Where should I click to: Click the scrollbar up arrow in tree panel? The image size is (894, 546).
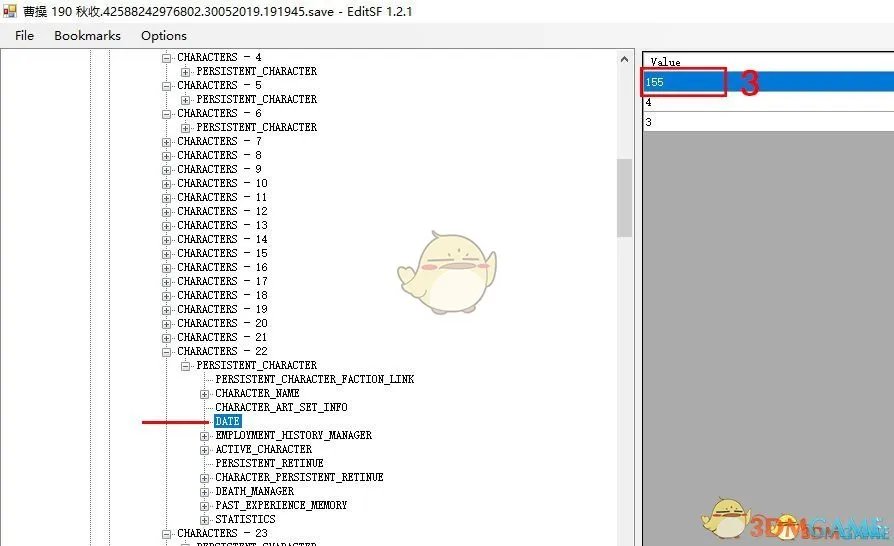click(625, 58)
